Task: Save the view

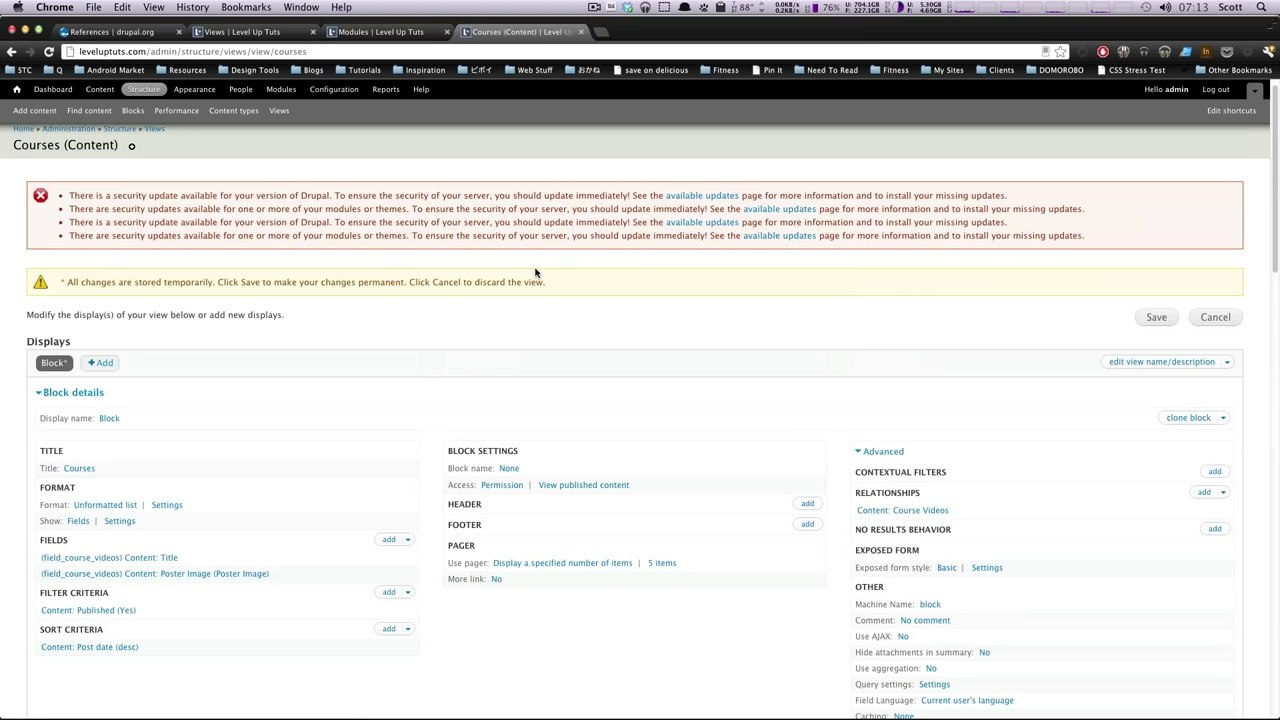Action: [x=1156, y=317]
